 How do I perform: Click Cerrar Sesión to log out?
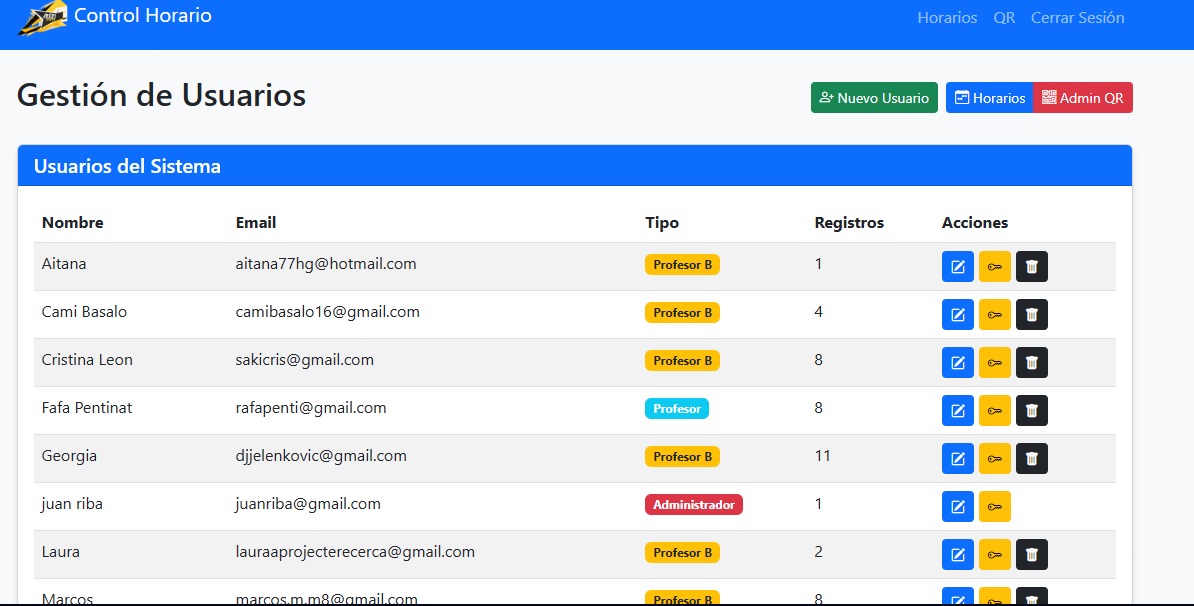[x=1077, y=18]
